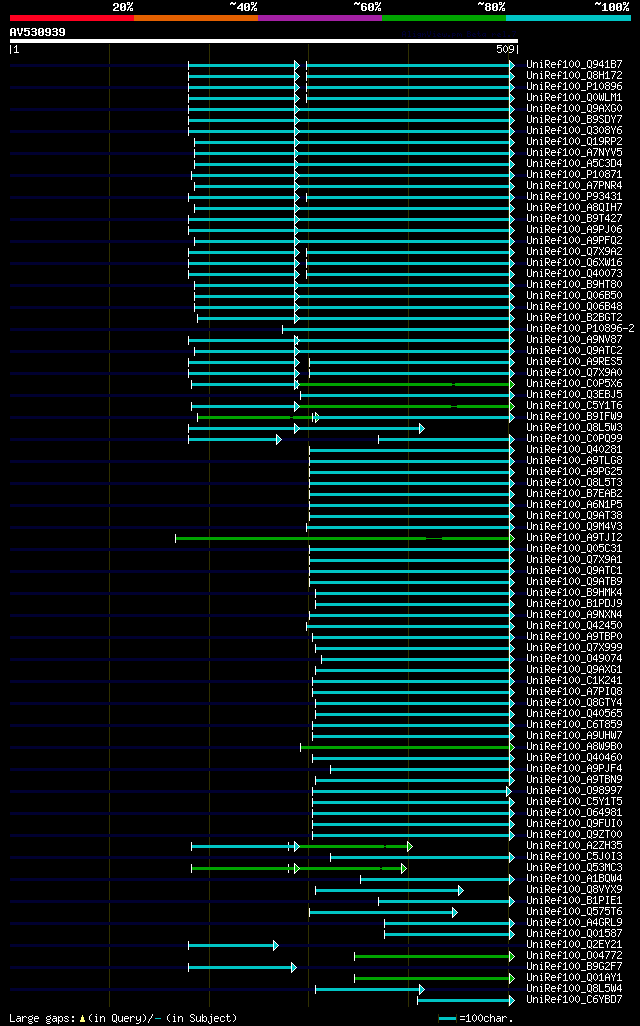Click the green ~80% identity legend segment
The width and height of the screenshot is (640, 1026).
(x=444, y=18)
